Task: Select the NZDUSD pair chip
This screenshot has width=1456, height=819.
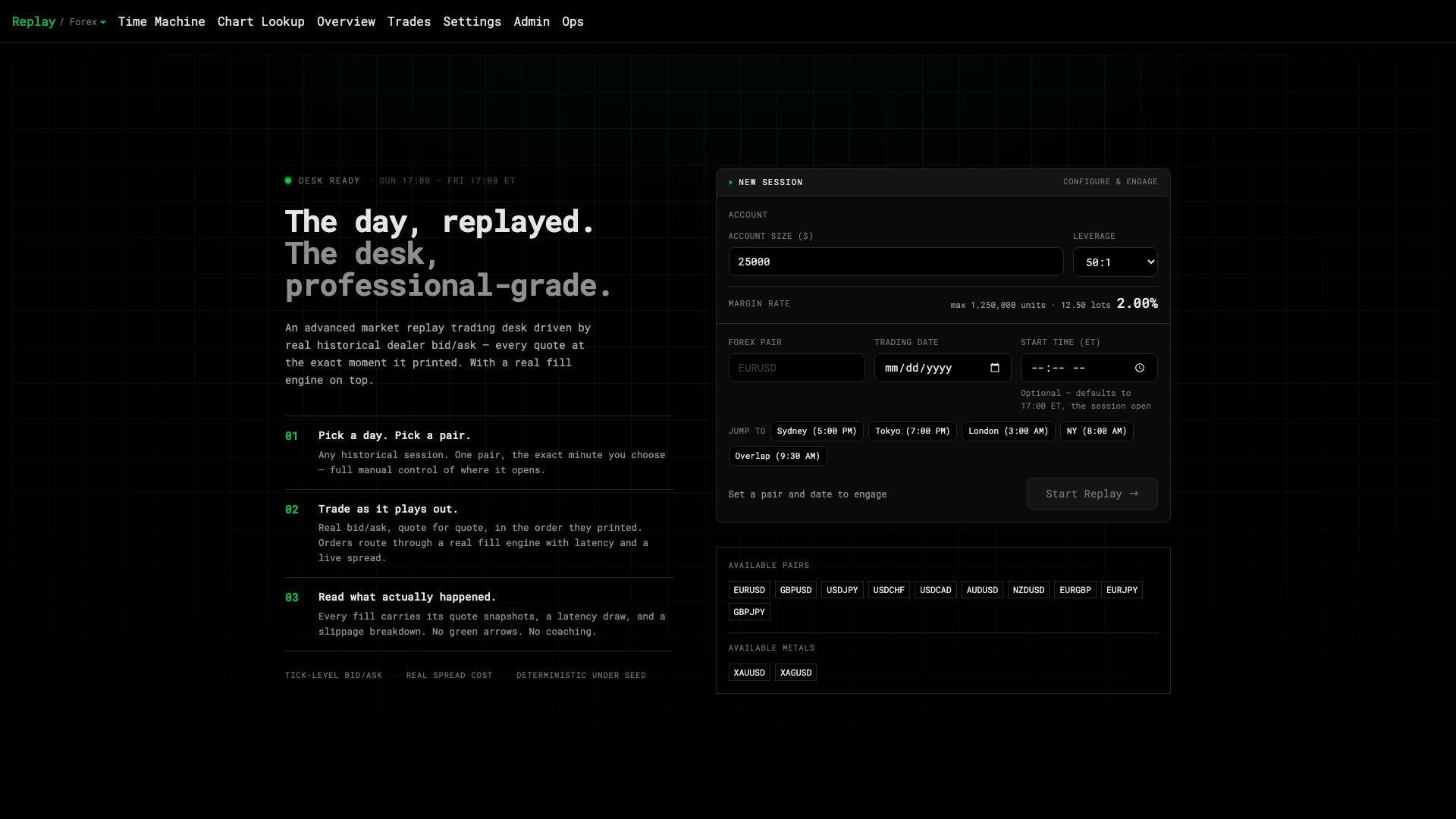Action: click(1028, 590)
